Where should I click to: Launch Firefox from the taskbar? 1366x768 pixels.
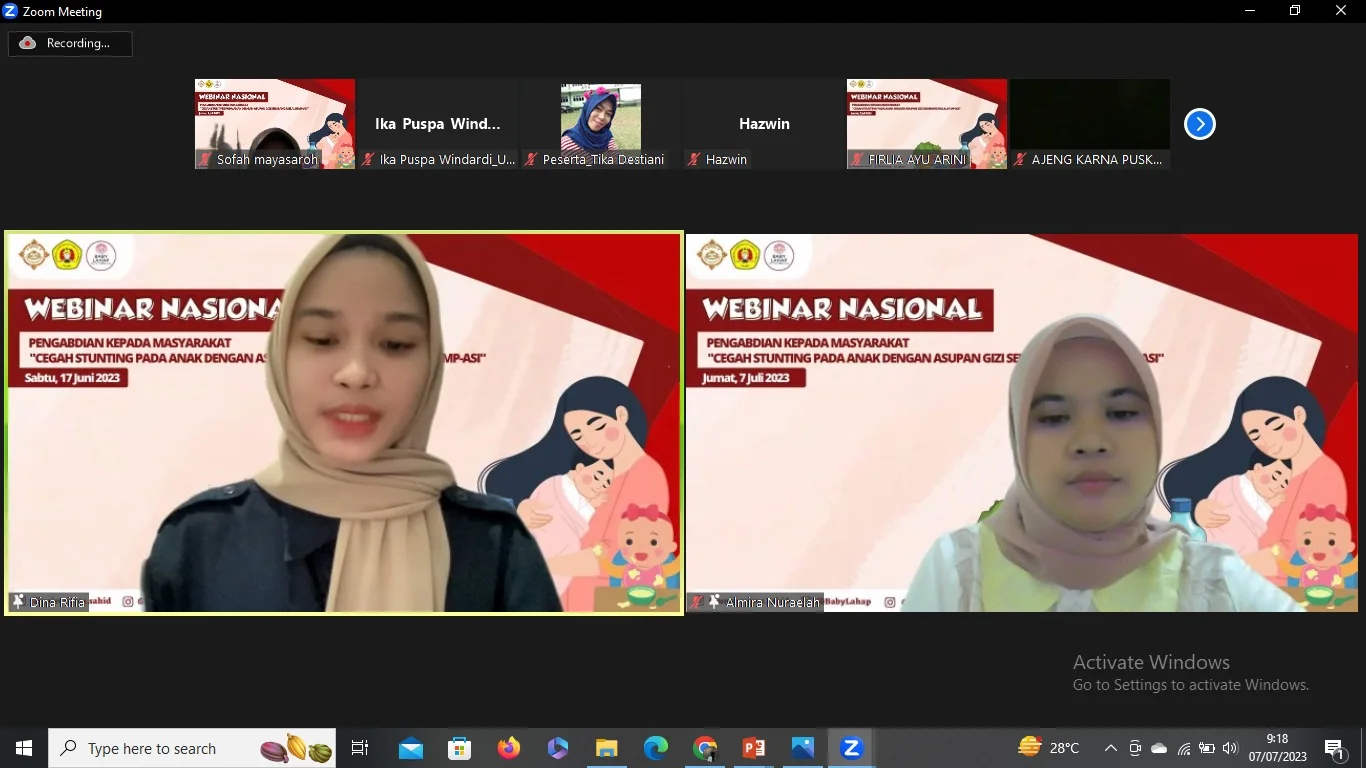pyautogui.click(x=509, y=748)
